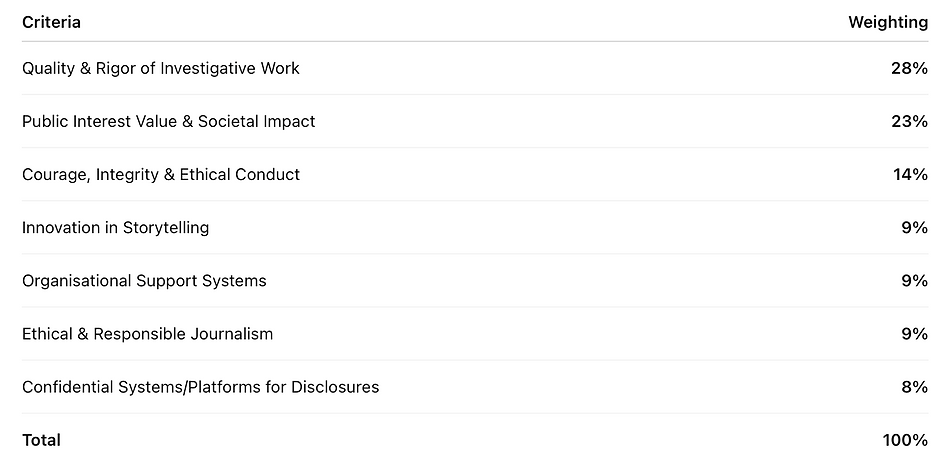Click the Total row label
948x464 pixels.
tap(41, 440)
